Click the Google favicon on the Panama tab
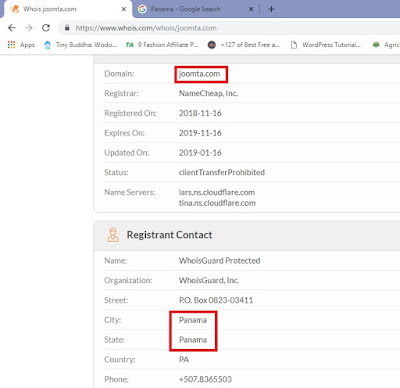 click(x=142, y=9)
